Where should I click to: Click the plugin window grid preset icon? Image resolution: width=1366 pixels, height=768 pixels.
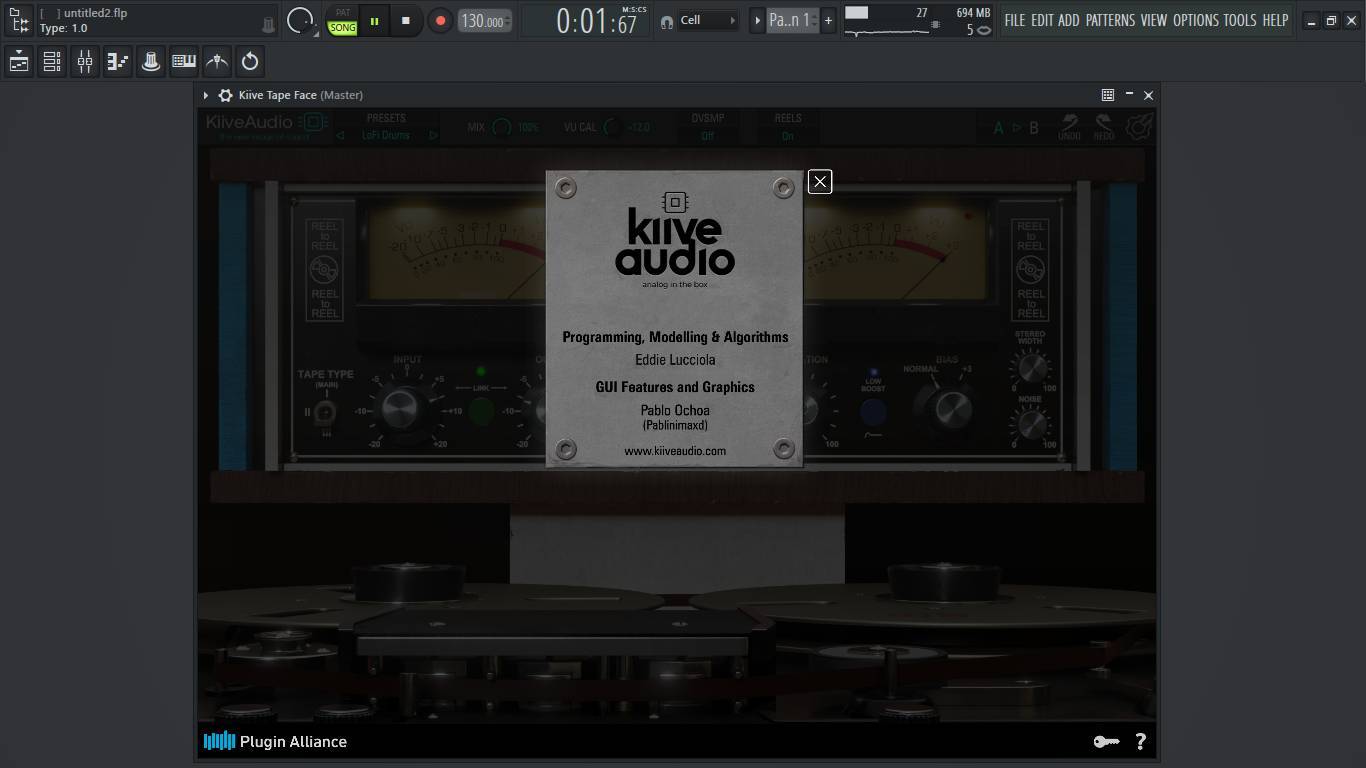pyautogui.click(x=1108, y=95)
